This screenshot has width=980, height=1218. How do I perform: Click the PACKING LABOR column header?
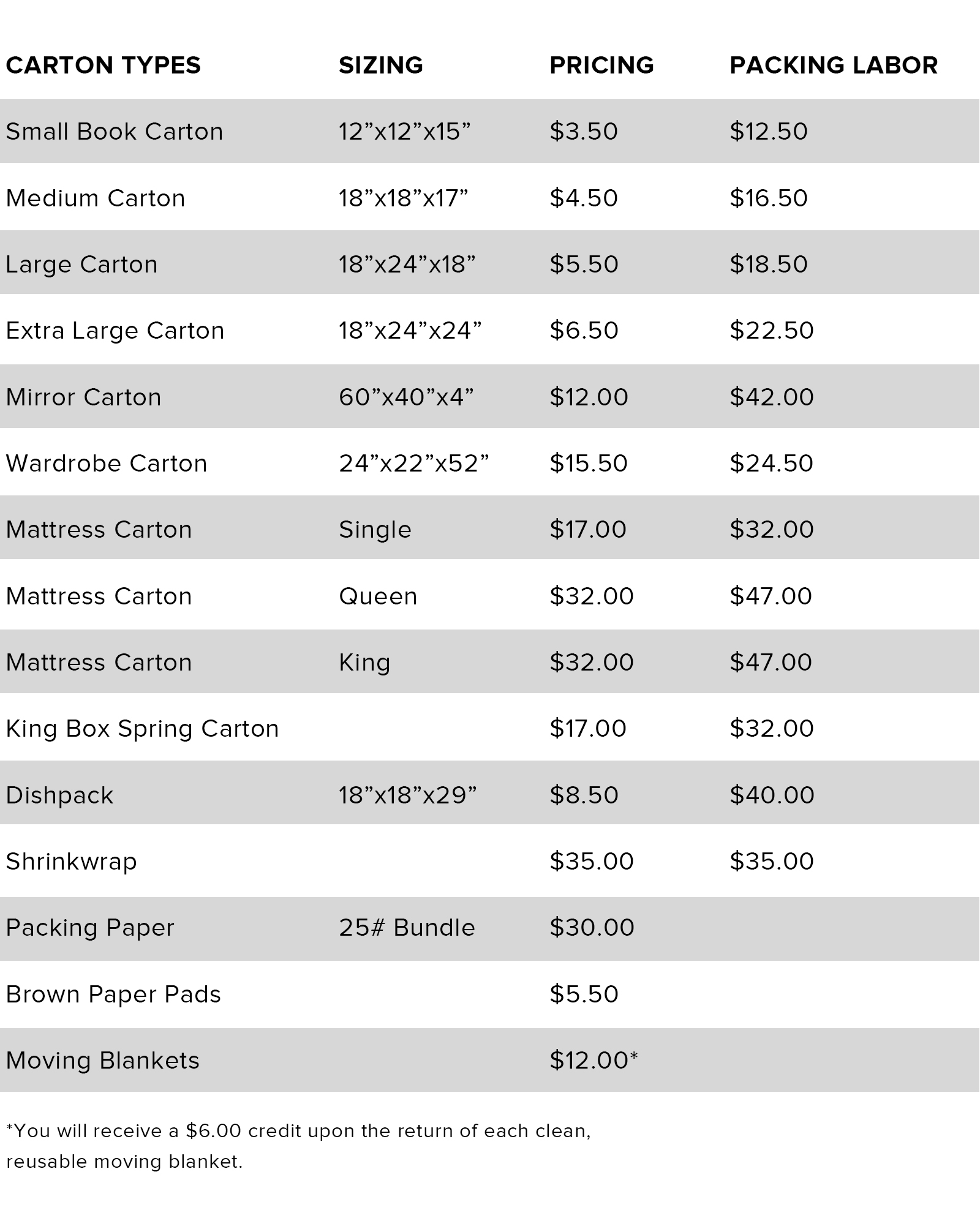[834, 66]
